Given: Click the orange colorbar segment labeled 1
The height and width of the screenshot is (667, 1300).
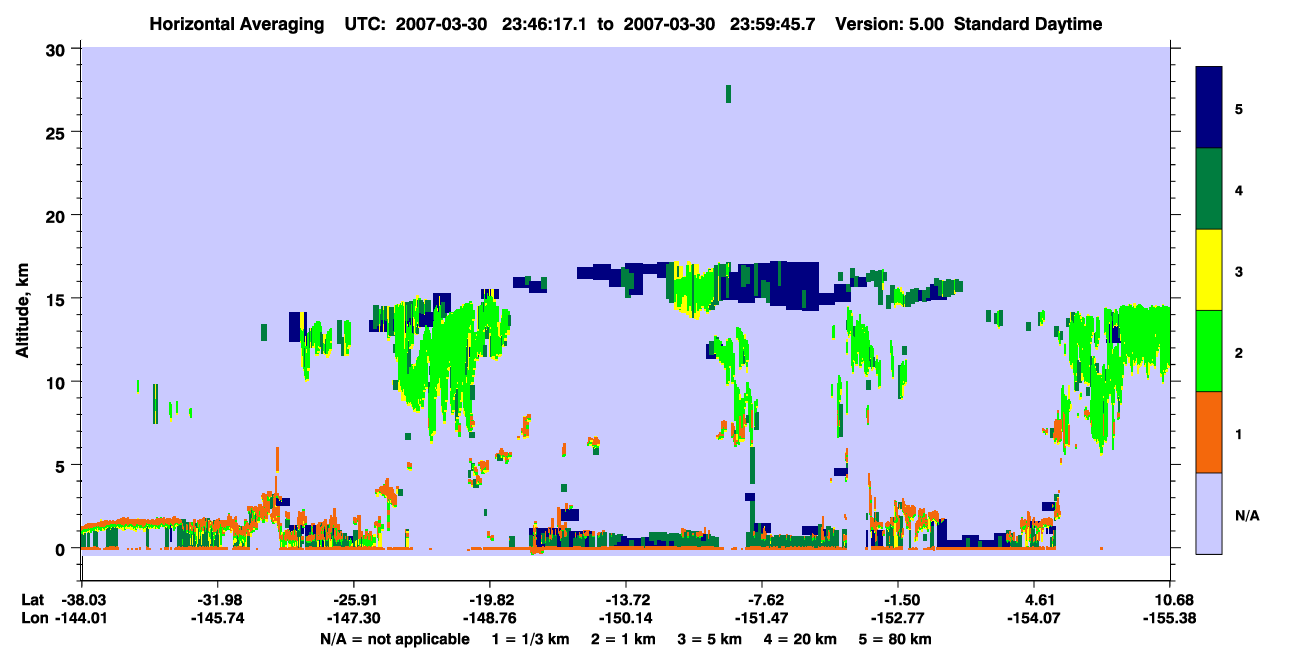Looking at the screenshot, I should (1209, 432).
